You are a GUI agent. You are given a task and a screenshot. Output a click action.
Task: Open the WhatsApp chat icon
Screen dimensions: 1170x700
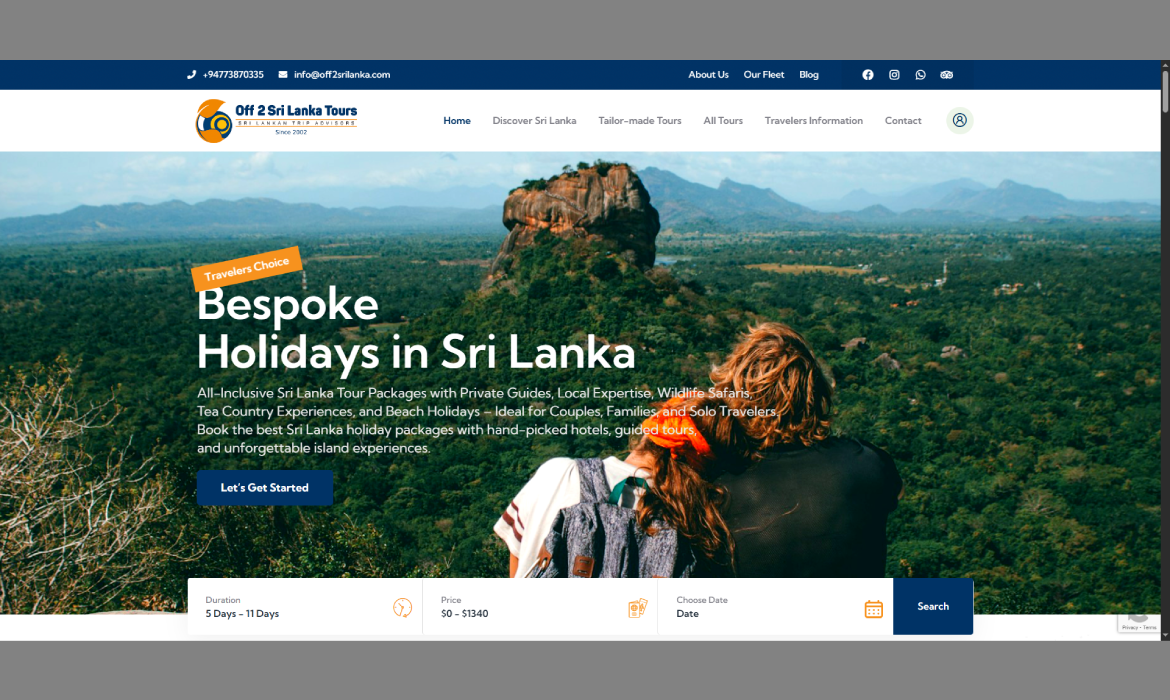tap(920, 75)
